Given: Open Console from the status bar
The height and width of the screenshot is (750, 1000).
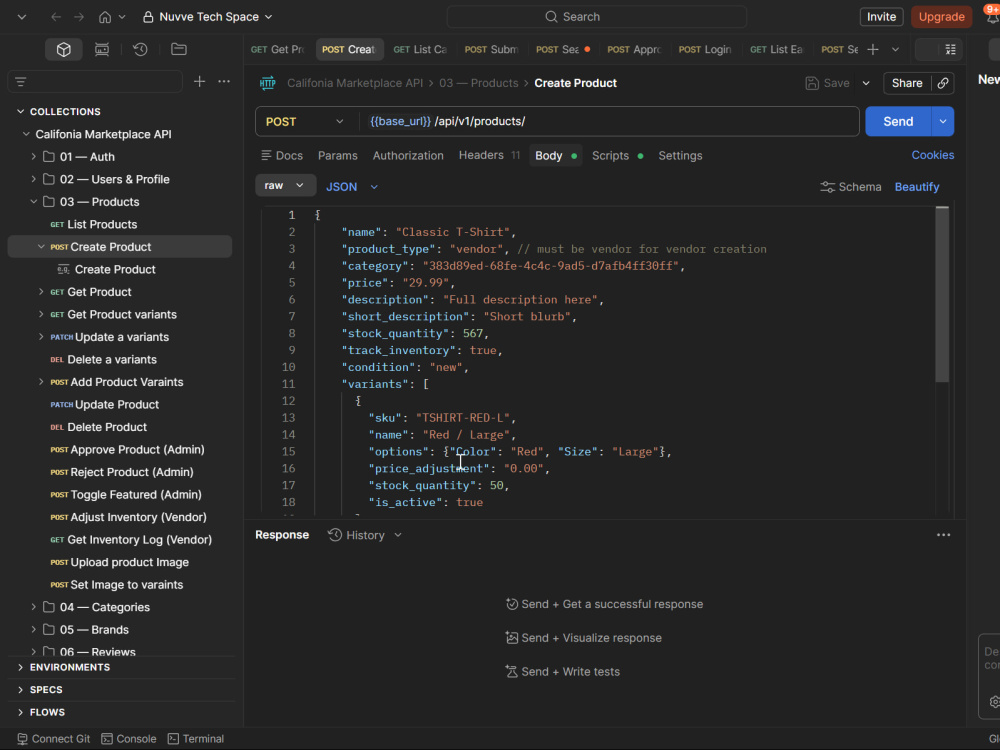Looking at the screenshot, I should coord(128,739).
